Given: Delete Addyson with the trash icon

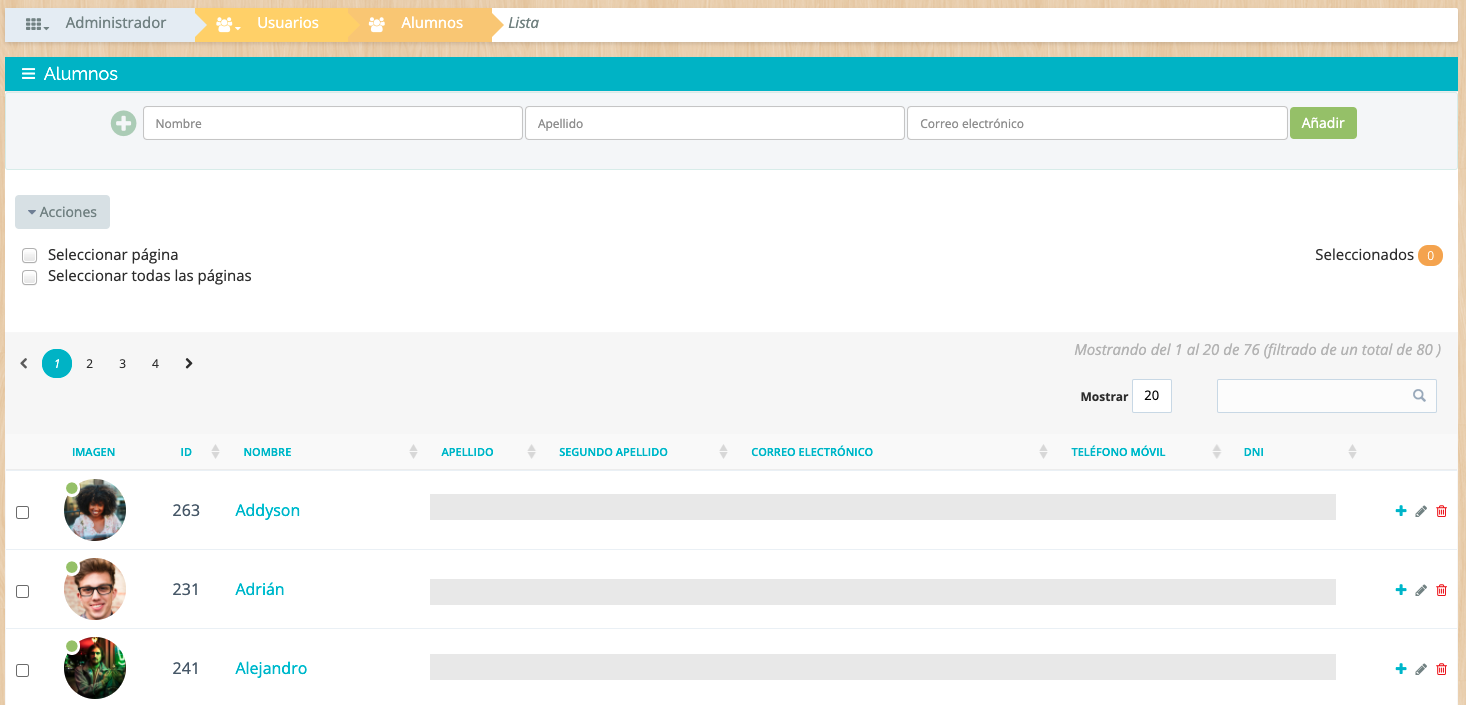Looking at the screenshot, I should click(1441, 511).
